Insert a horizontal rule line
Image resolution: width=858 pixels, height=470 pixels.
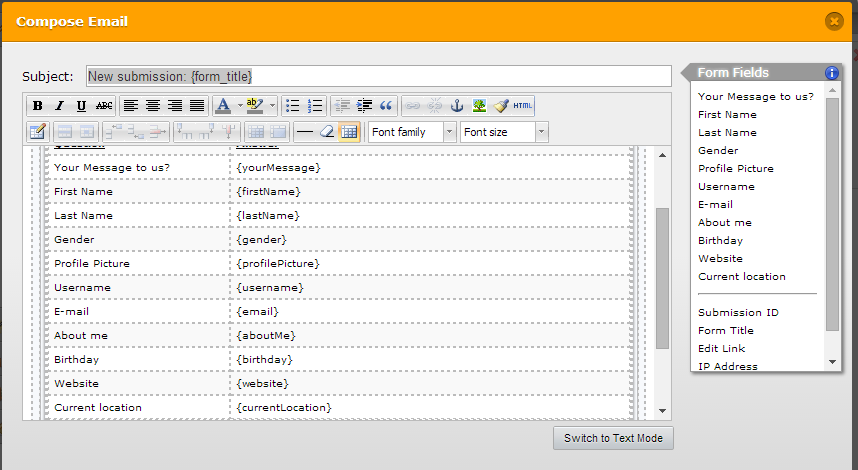point(305,132)
